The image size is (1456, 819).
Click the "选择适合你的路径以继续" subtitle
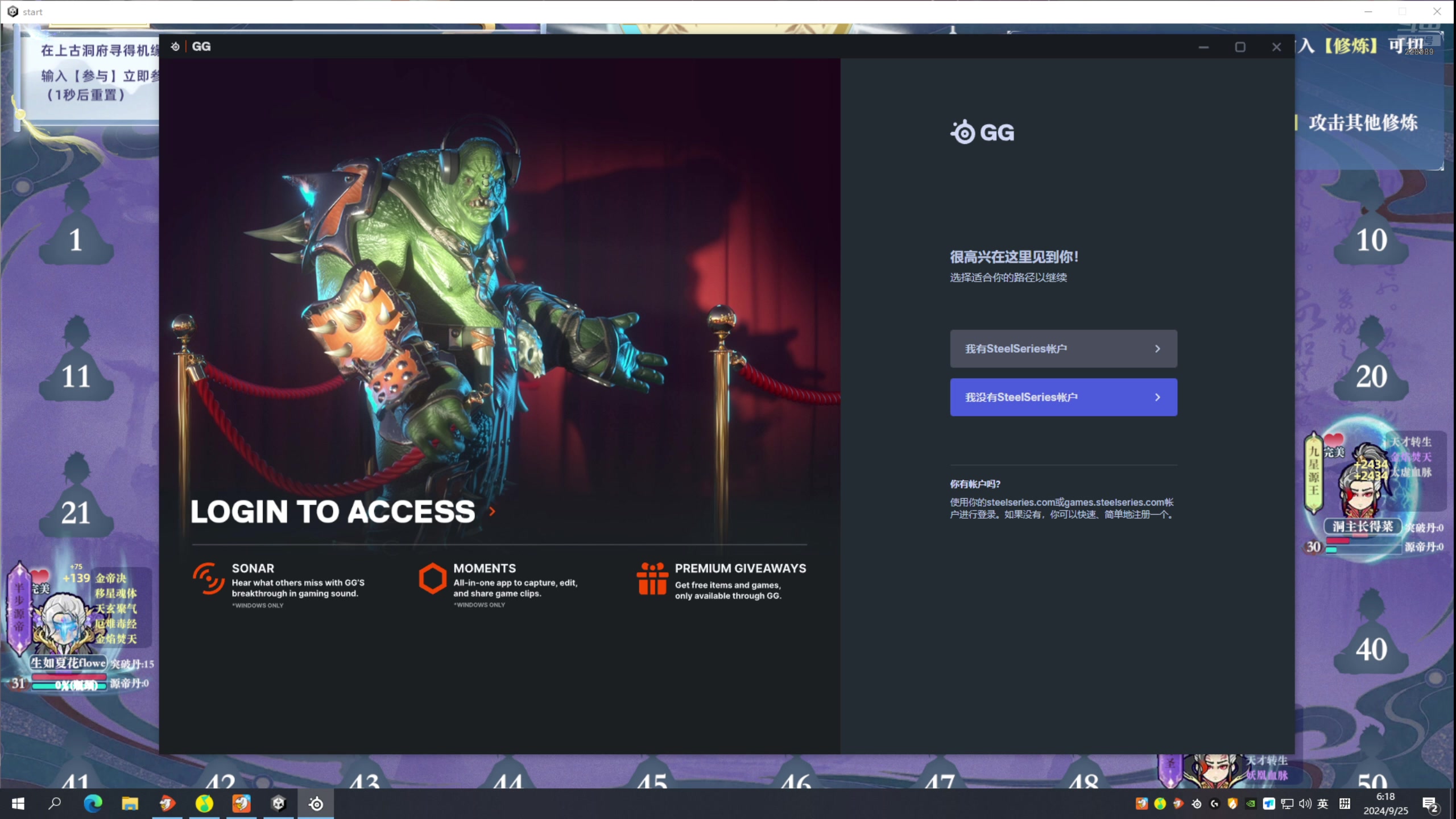(1008, 278)
